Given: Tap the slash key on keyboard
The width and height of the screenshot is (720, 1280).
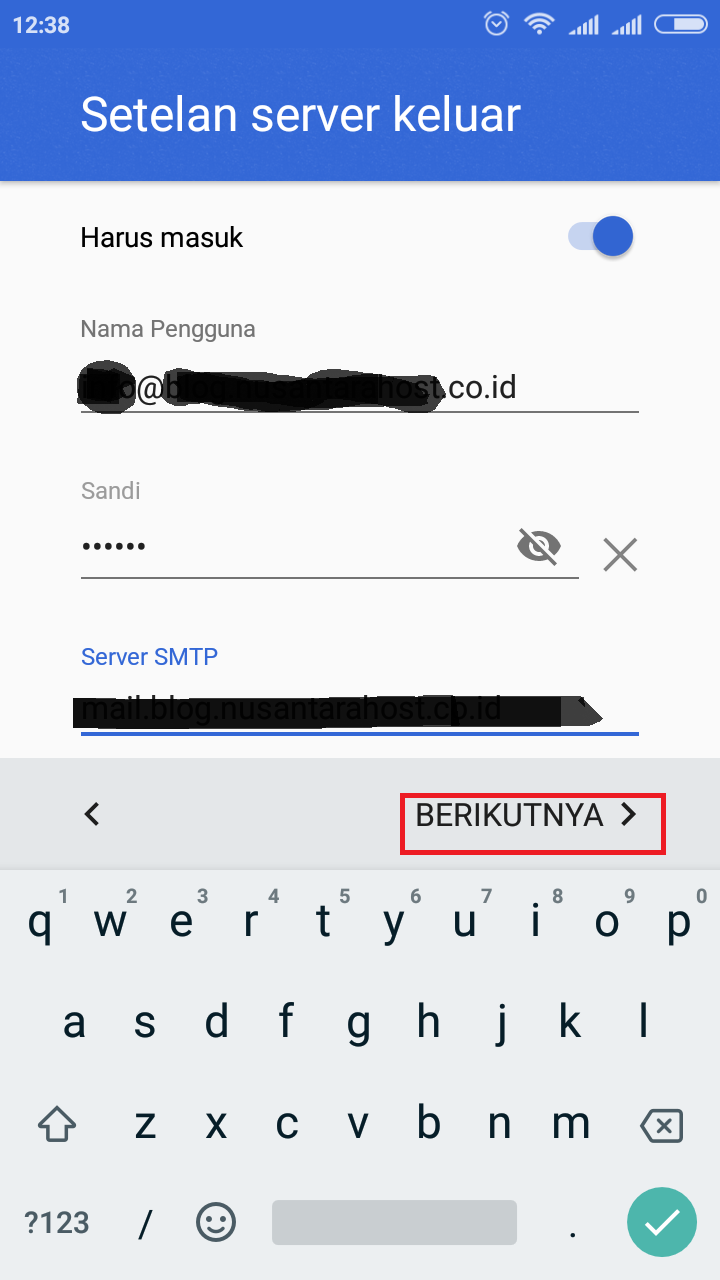Looking at the screenshot, I should (x=146, y=1222).
